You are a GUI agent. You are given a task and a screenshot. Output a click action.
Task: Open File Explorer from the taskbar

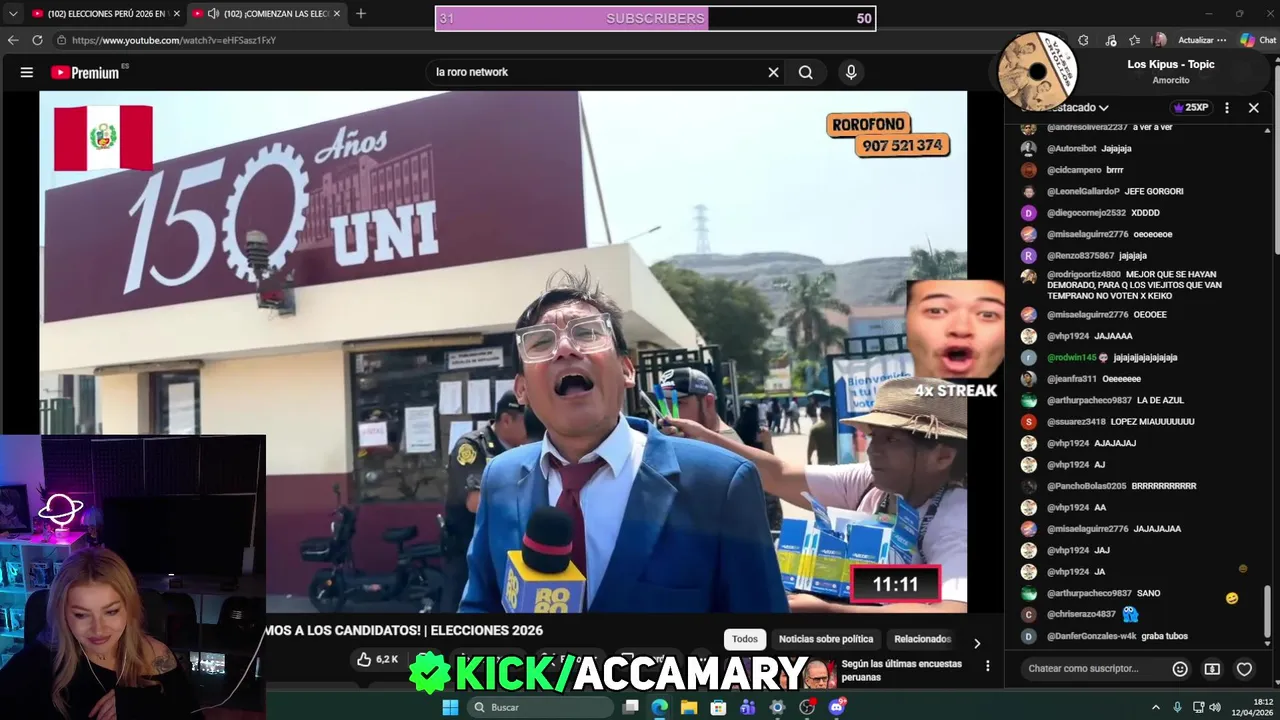[x=689, y=707]
